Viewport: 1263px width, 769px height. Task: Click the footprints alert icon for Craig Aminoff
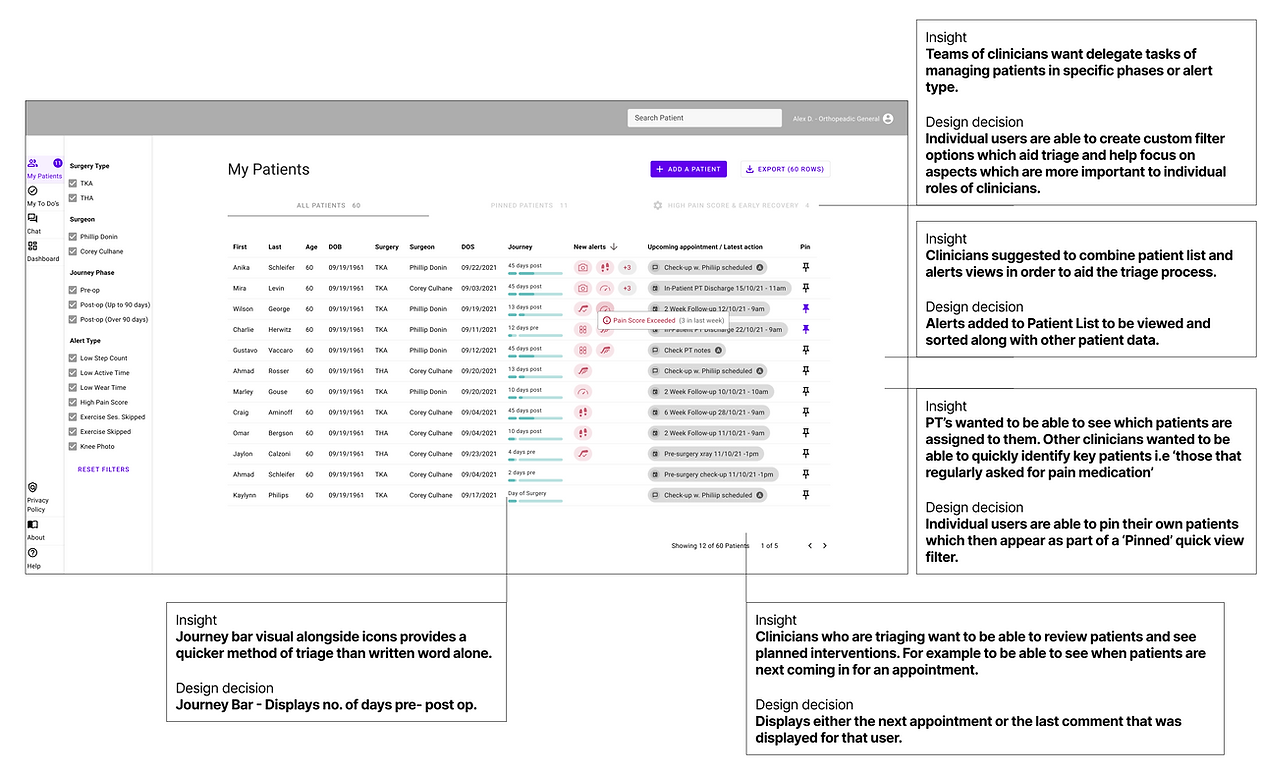click(x=583, y=412)
